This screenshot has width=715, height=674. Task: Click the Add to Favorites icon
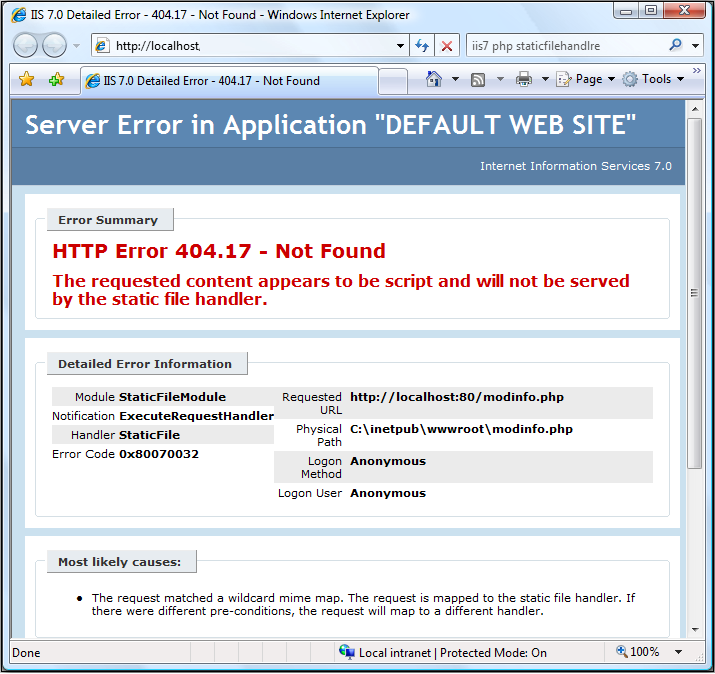coord(57,79)
